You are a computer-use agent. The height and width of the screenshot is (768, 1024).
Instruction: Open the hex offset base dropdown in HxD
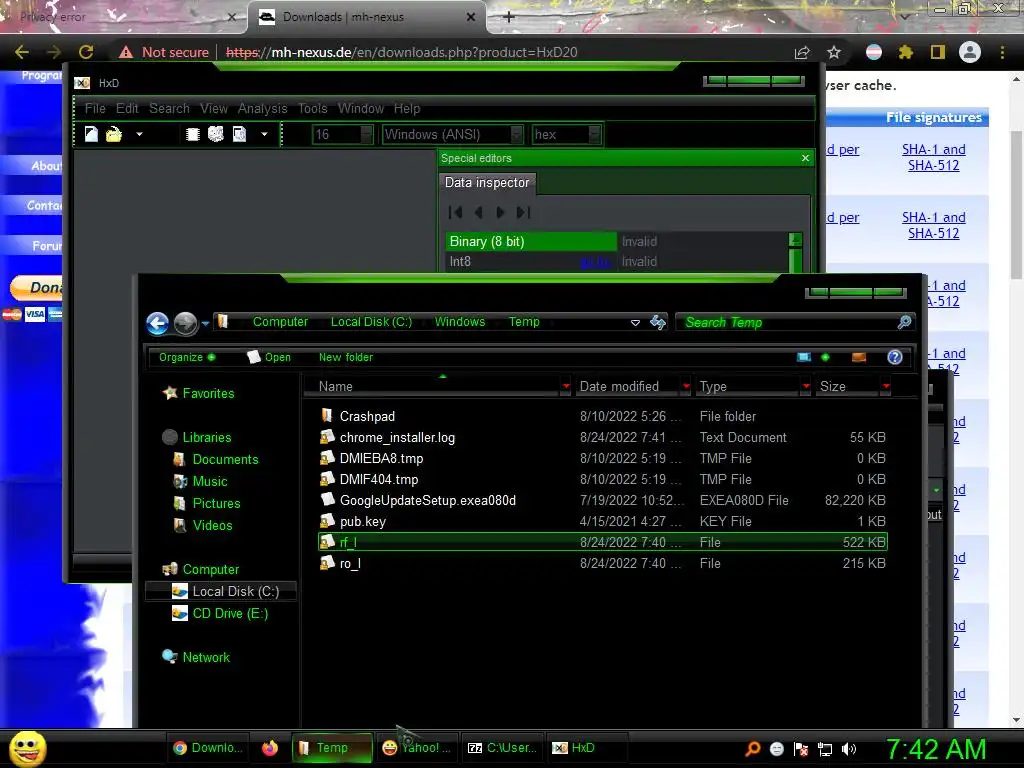pos(594,135)
